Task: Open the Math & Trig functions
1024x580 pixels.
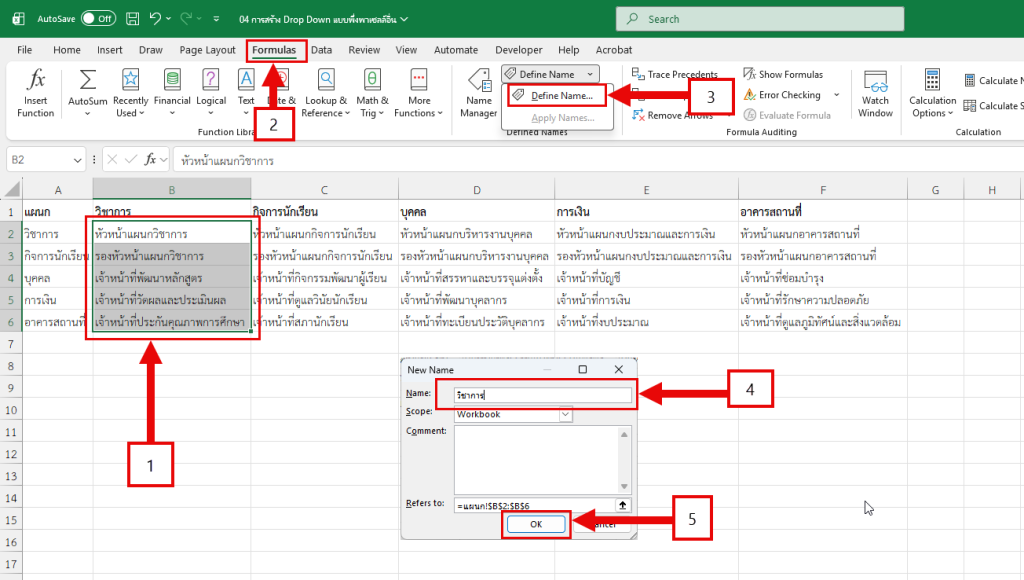Action: [x=372, y=92]
